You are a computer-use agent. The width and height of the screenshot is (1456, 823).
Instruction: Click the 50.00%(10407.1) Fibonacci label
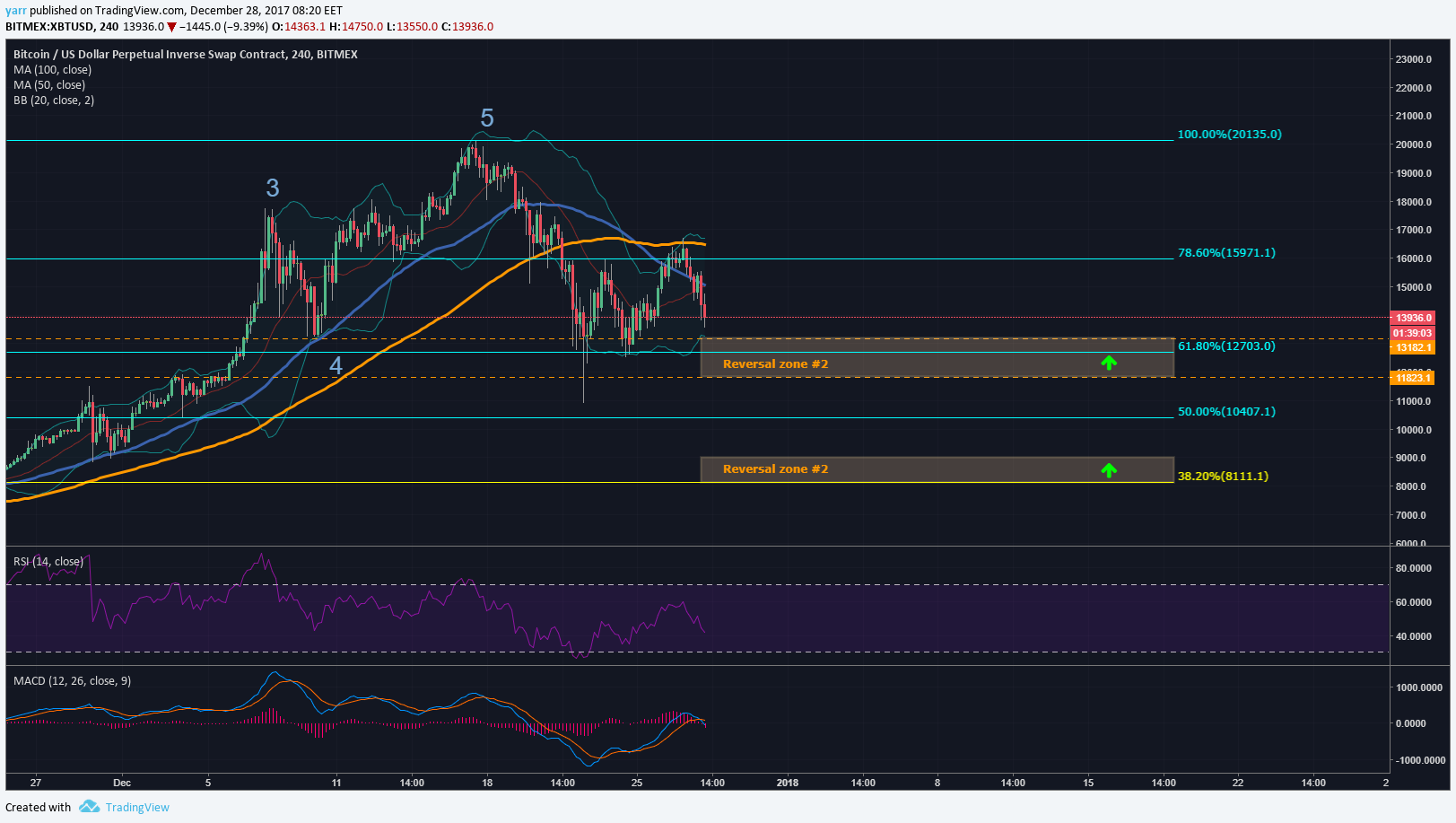click(1226, 411)
